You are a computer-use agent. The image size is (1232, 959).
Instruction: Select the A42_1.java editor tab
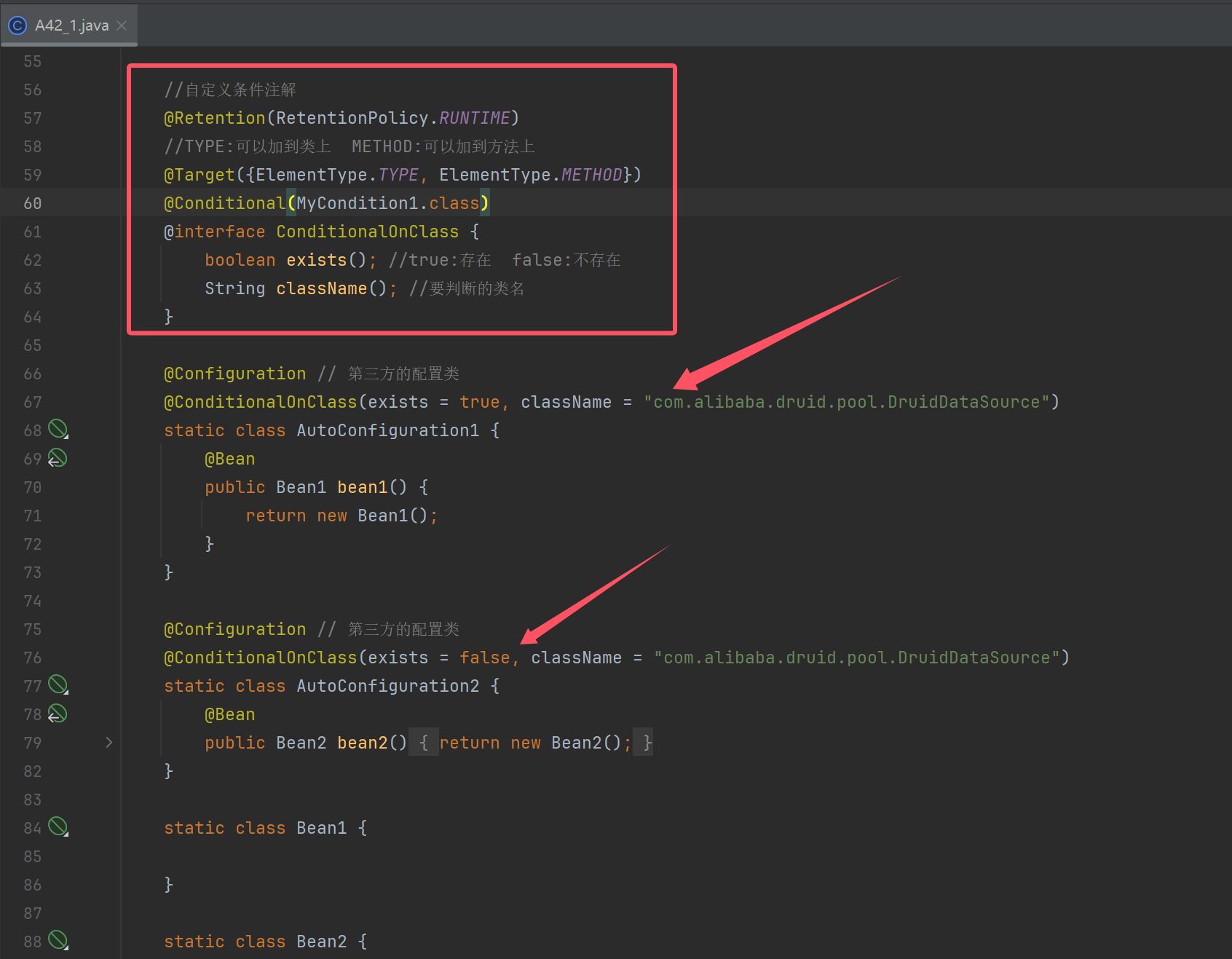(69, 25)
